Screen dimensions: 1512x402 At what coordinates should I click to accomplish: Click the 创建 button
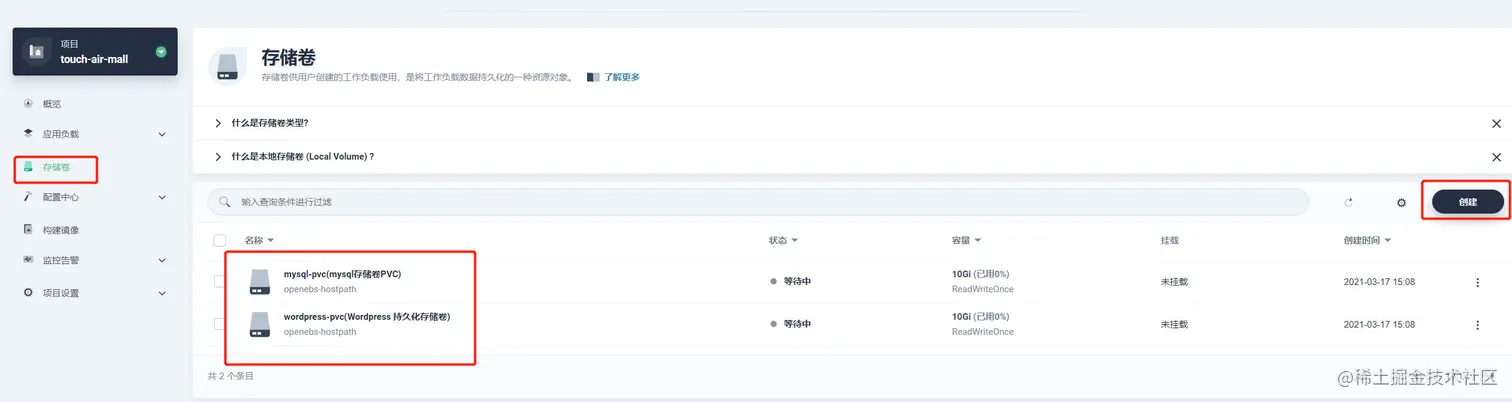(x=1468, y=202)
